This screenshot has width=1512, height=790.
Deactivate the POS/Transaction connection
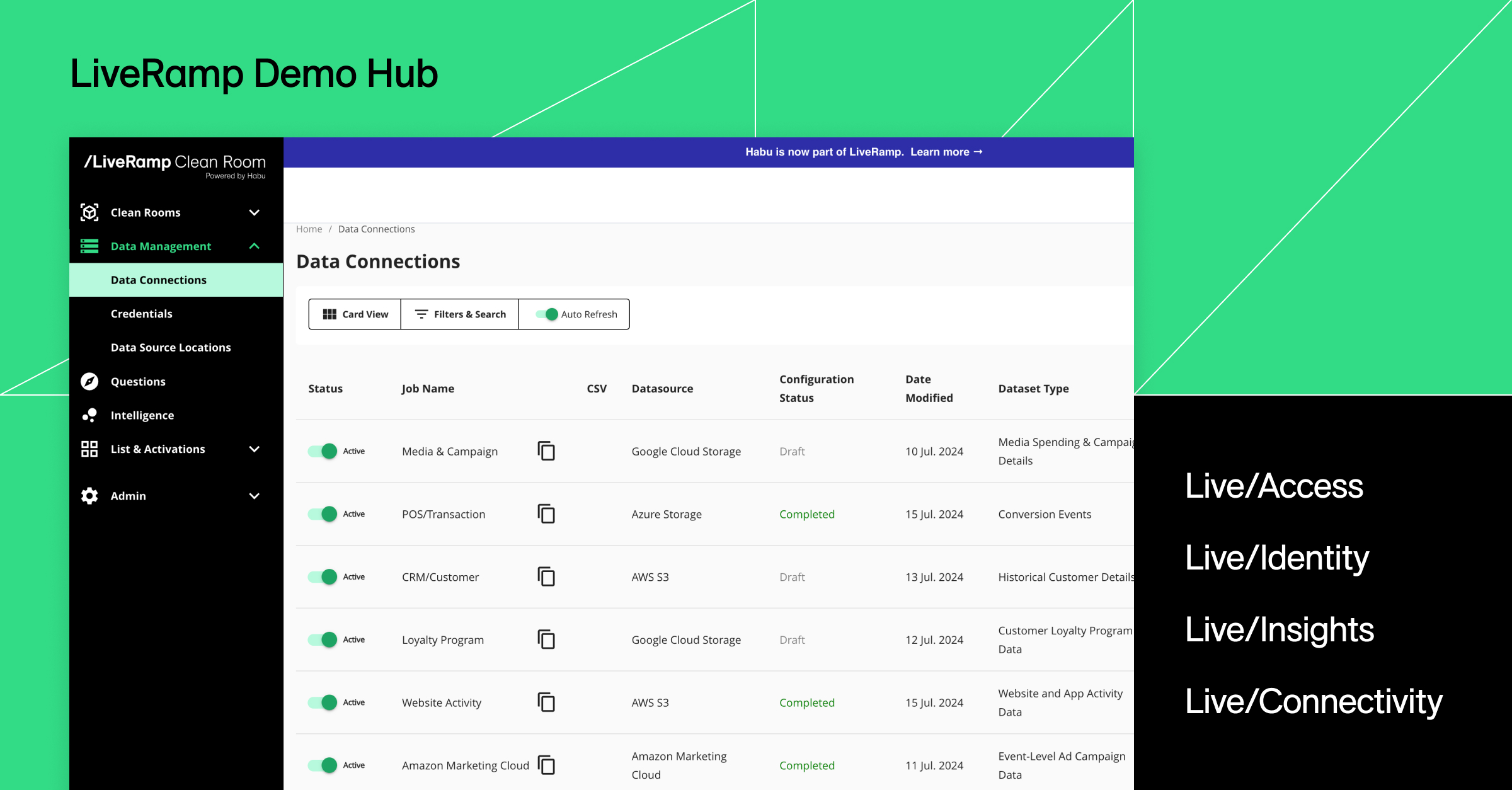(323, 514)
